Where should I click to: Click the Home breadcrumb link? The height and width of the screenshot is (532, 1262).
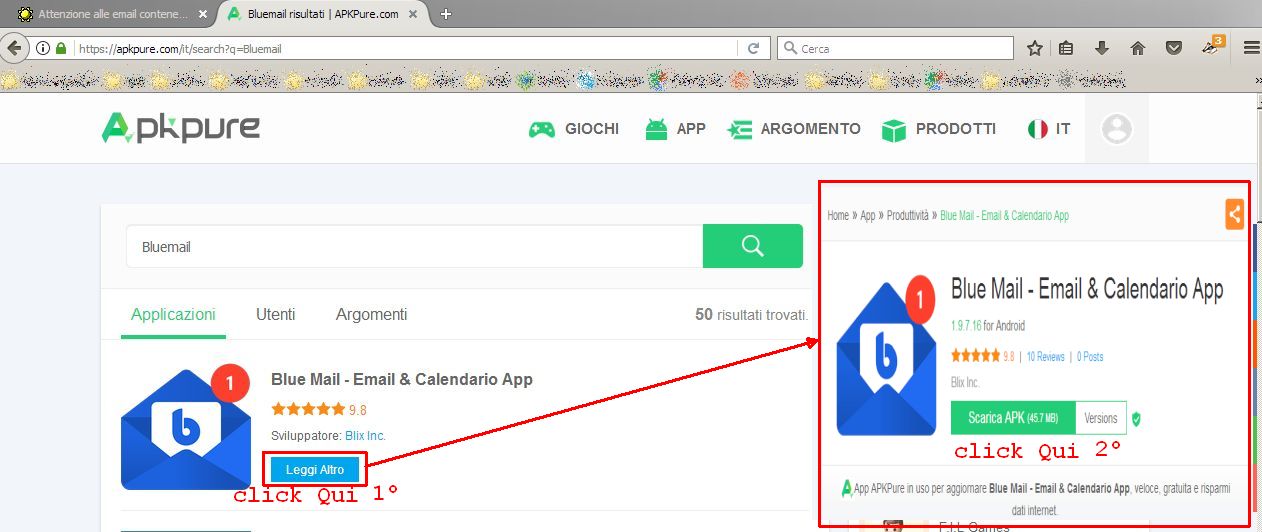[x=838, y=215]
